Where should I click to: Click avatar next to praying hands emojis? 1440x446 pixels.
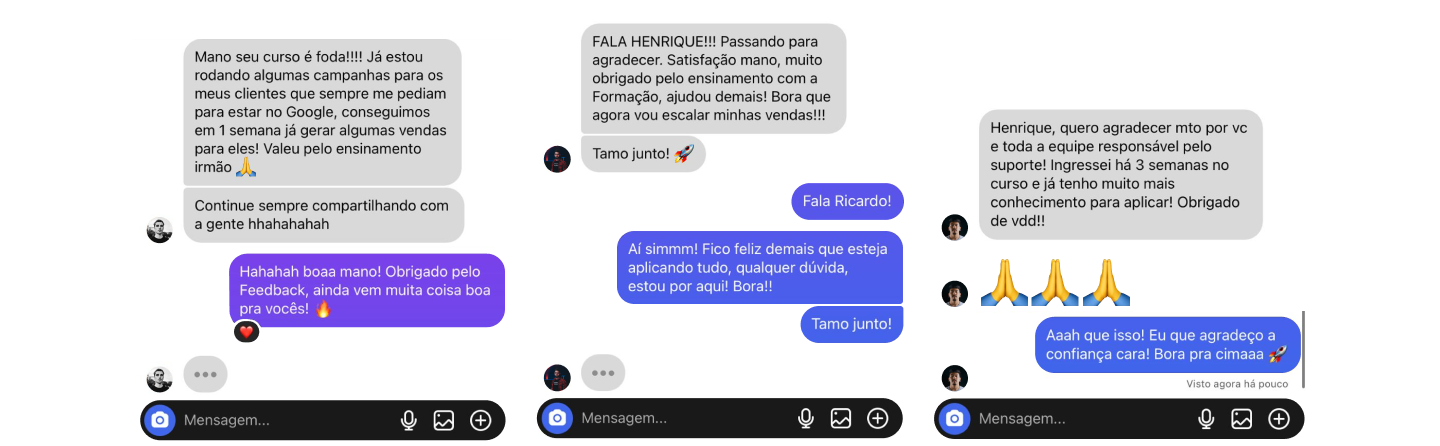[955, 294]
